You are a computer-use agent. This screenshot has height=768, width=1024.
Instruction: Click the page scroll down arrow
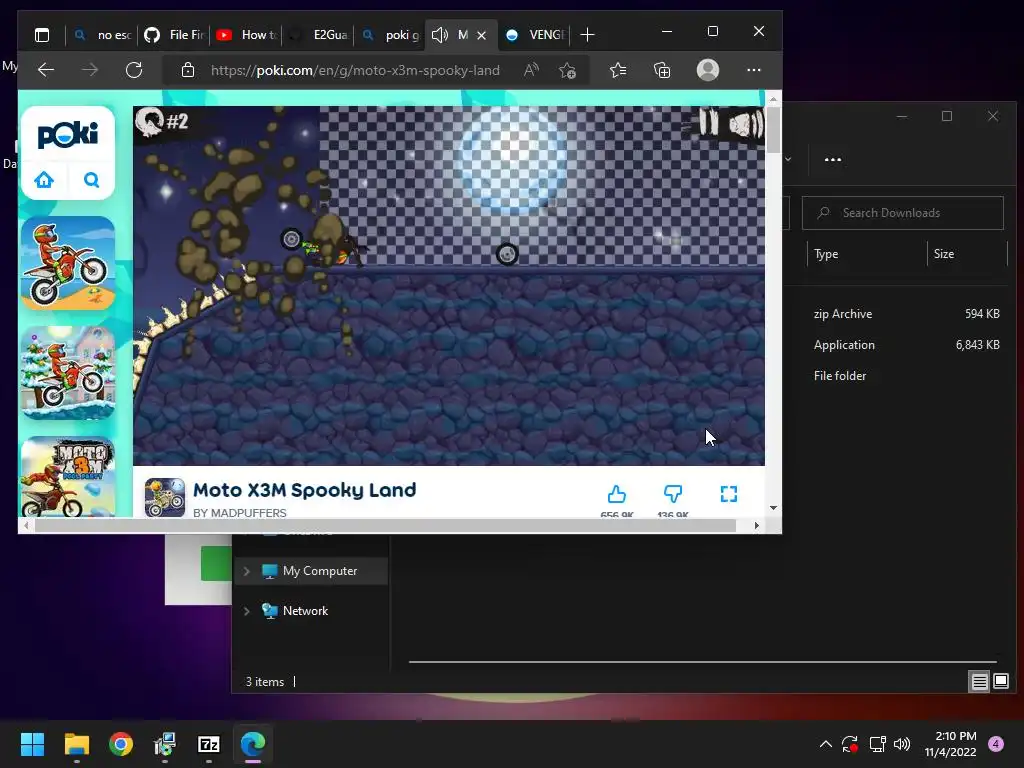point(773,507)
